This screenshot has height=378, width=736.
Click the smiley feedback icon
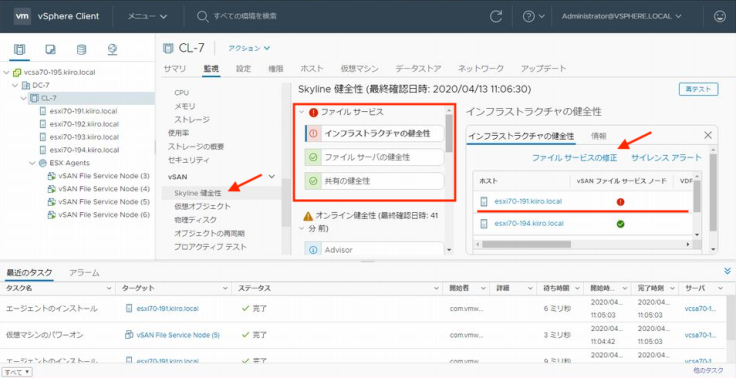click(719, 16)
